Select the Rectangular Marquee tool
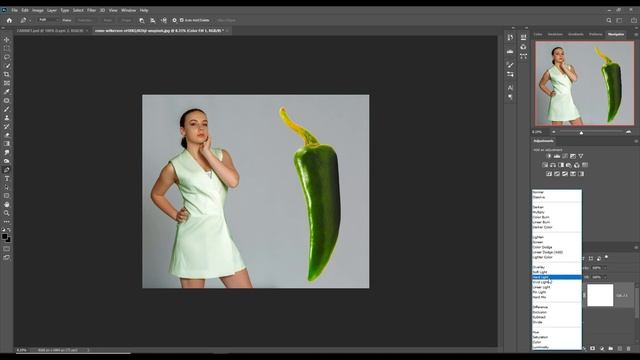Viewport: 640px width, 360px height. [7, 48]
